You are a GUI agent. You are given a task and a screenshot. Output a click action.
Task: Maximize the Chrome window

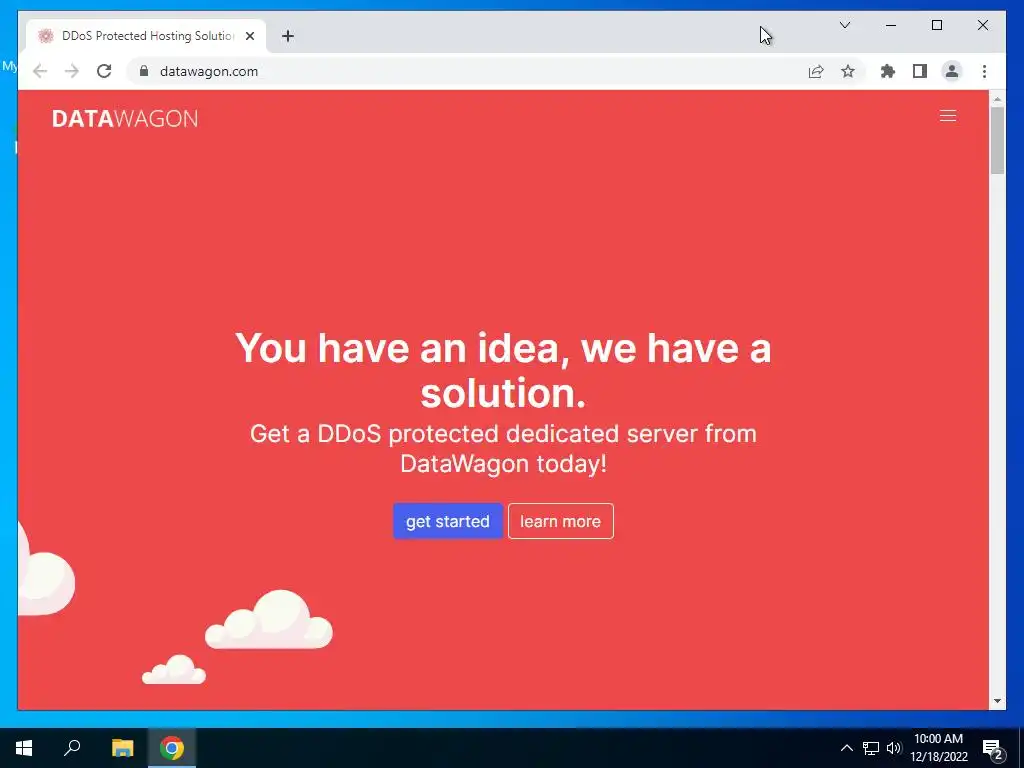(936, 25)
